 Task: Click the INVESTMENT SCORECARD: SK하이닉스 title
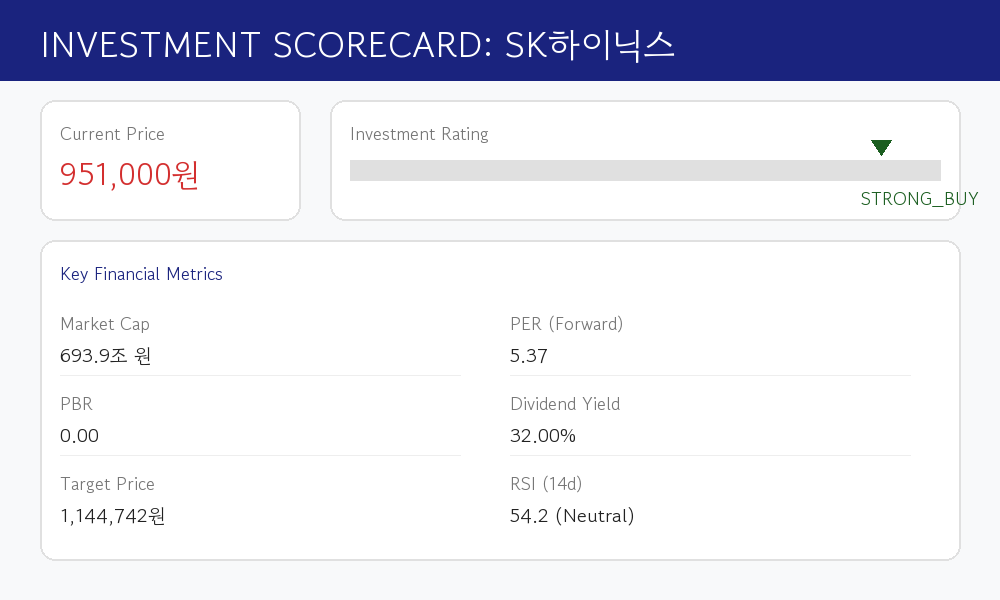click(x=358, y=45)
